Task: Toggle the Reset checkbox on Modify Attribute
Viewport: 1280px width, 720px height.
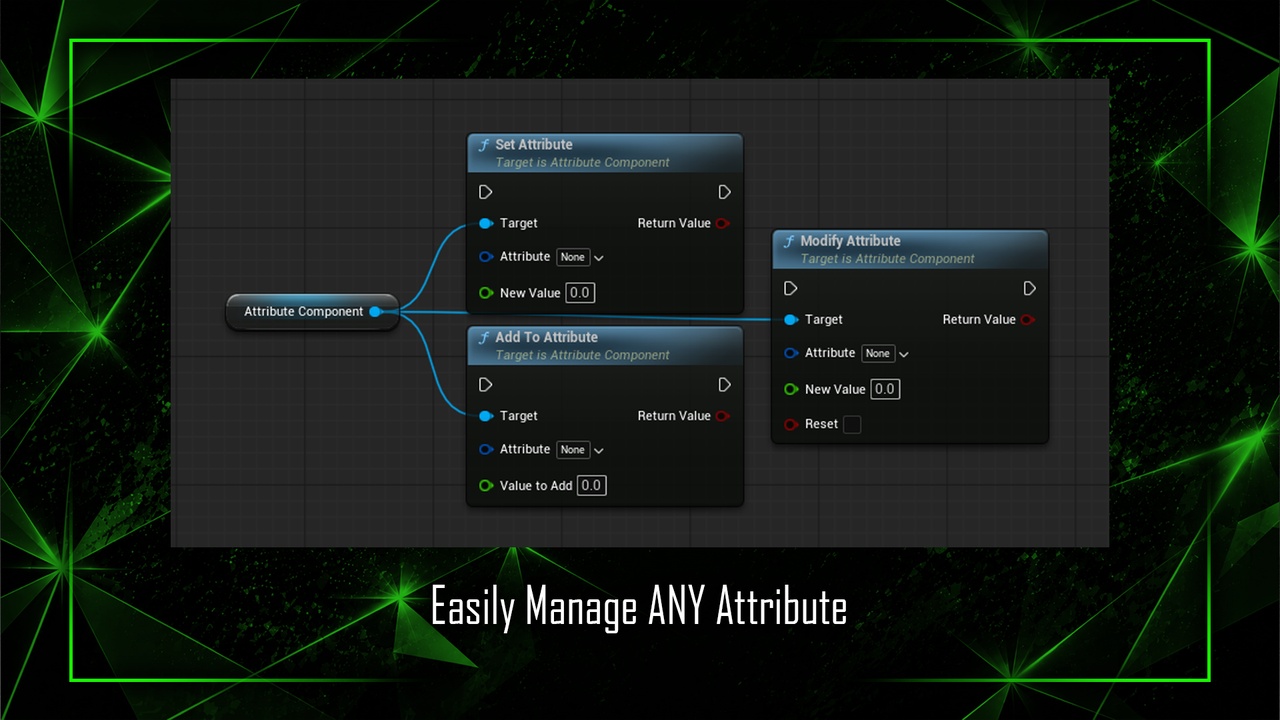Action: (x=852, y=424)
